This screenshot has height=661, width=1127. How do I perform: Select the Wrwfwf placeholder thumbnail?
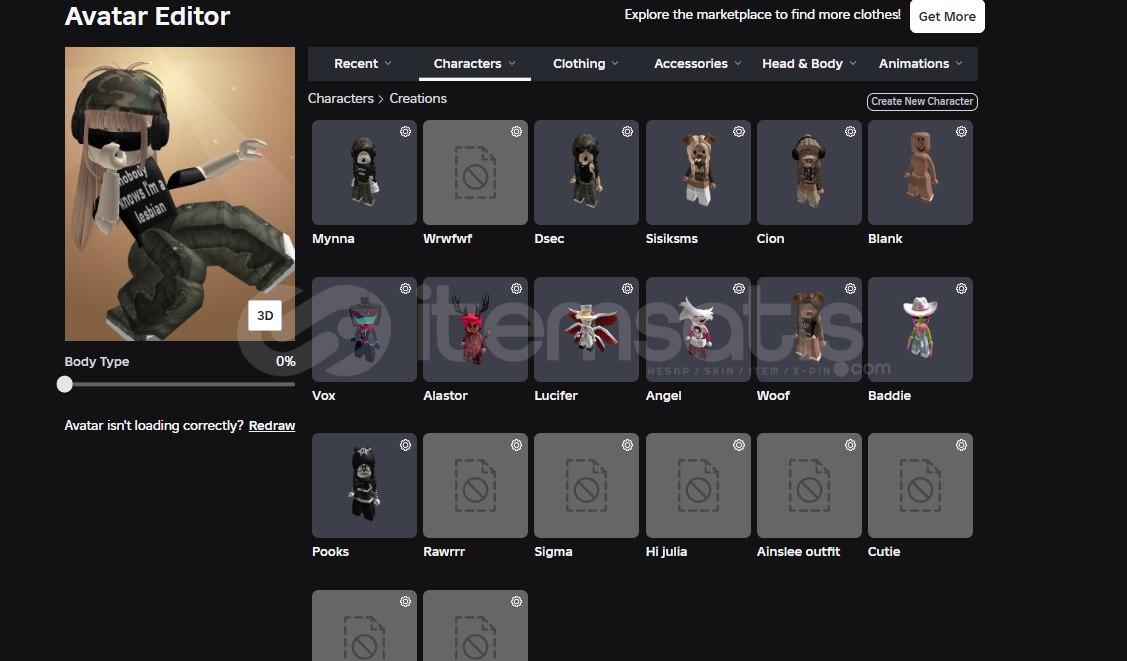(475, 172)
